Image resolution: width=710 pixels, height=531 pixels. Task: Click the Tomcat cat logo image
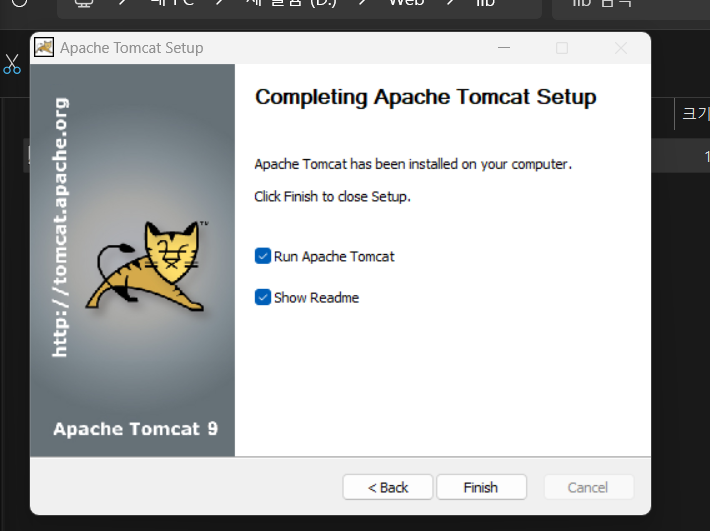coord(147,267)
